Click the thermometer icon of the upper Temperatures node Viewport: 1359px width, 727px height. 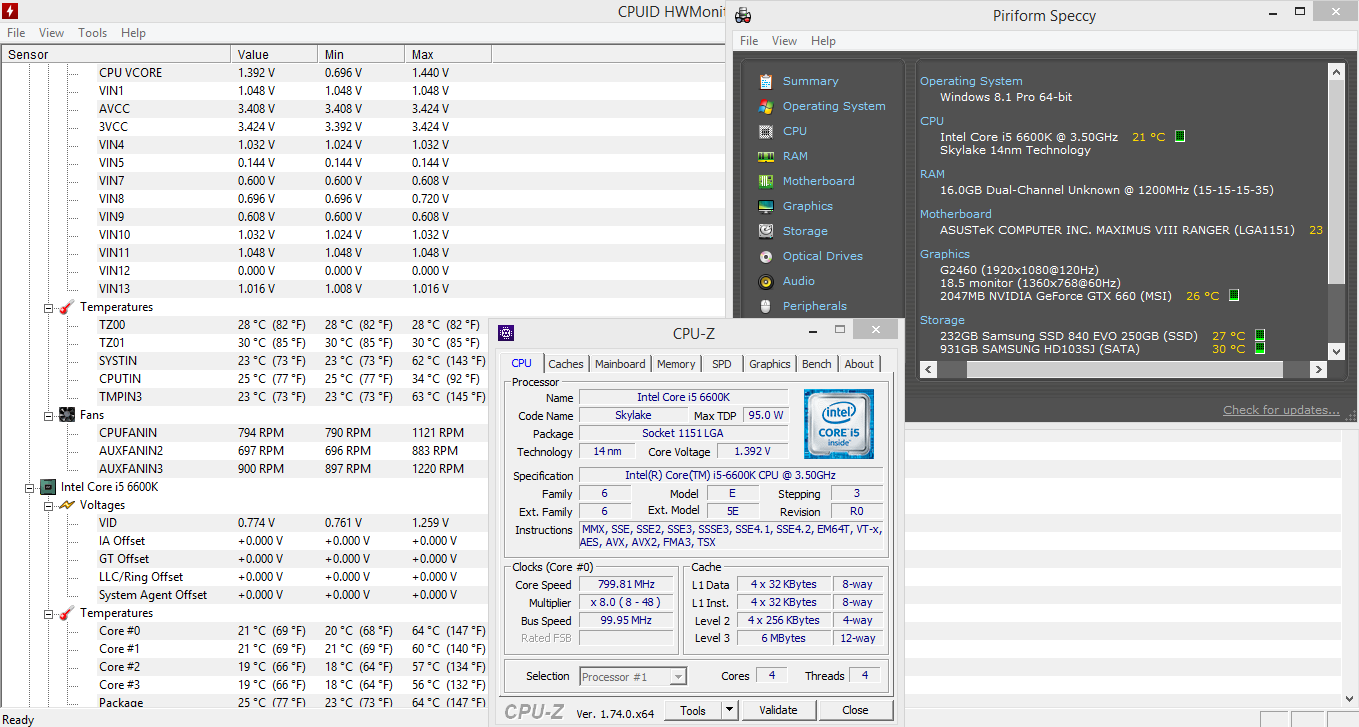pyautogui.click(x=67, y=307)
